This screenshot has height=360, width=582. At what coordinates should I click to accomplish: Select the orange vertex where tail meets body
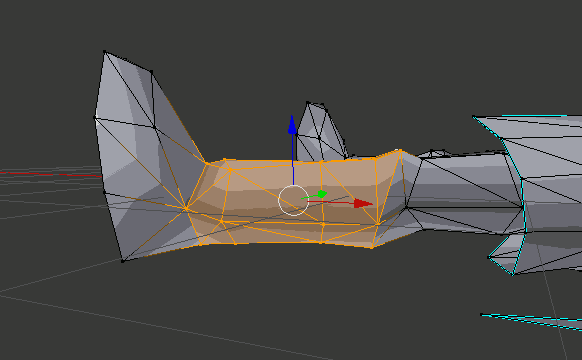point(186,209)
